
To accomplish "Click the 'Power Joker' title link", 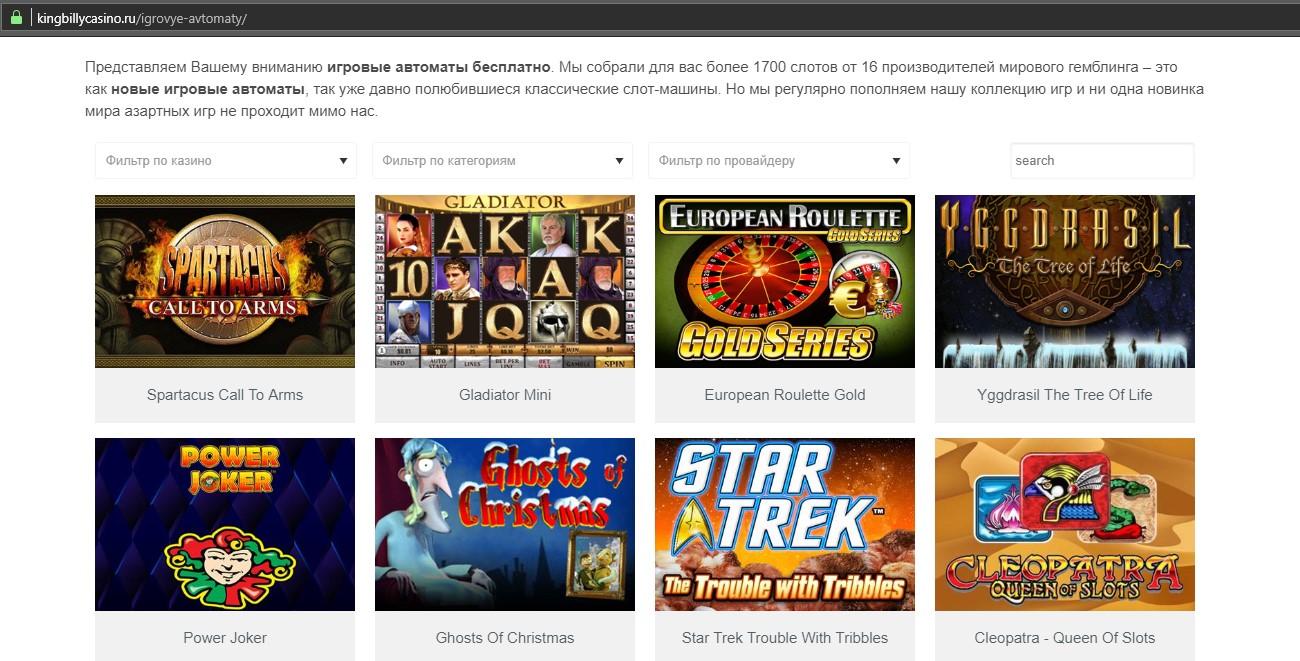I will point(225,638).
